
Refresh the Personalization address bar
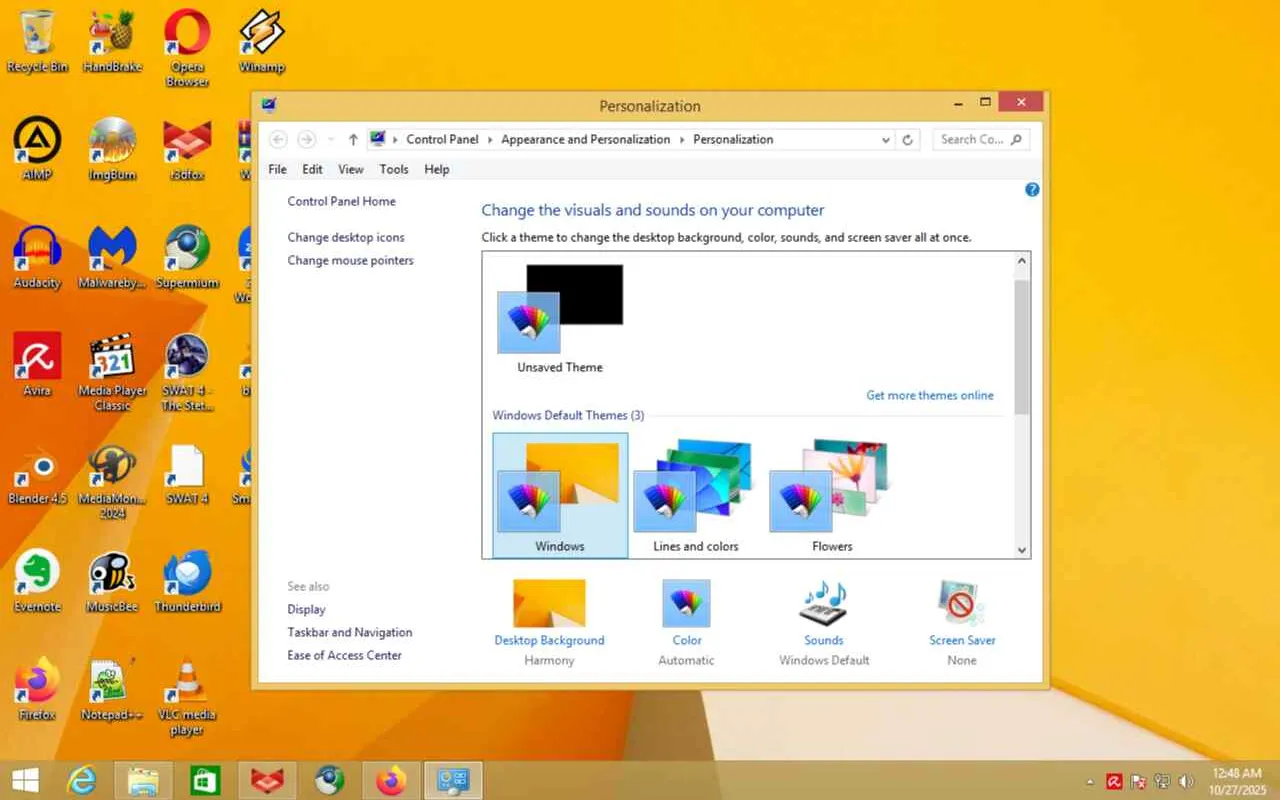pyautogui.click(x=908, y=140)
